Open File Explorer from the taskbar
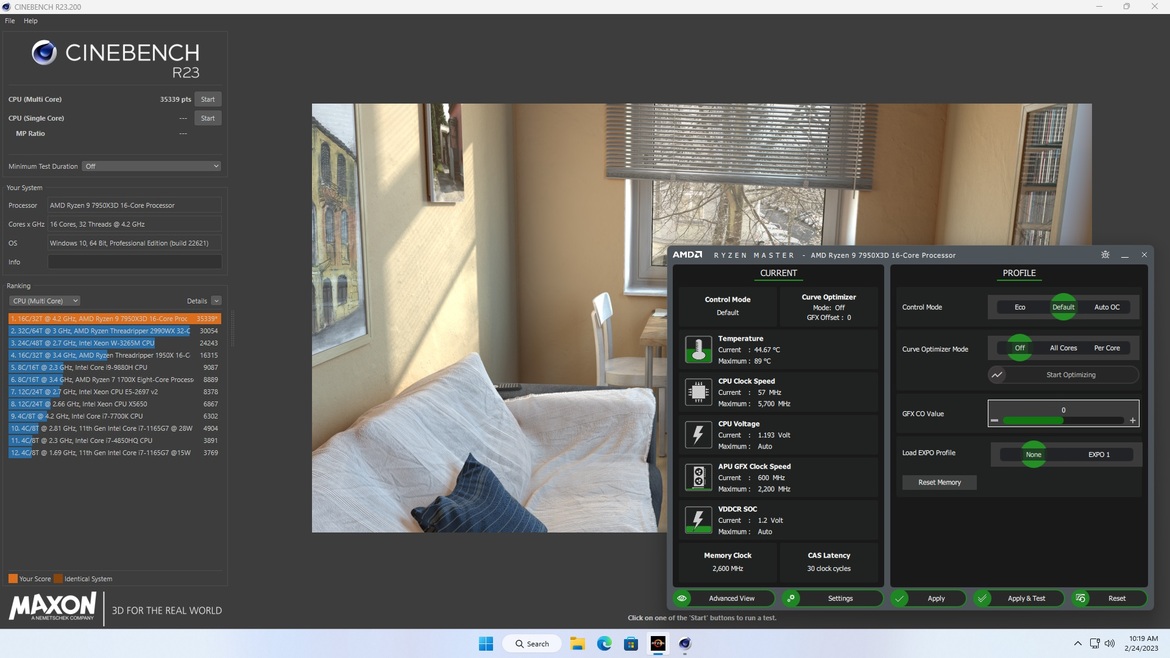1170x658 pixels. tap(578, 643)
